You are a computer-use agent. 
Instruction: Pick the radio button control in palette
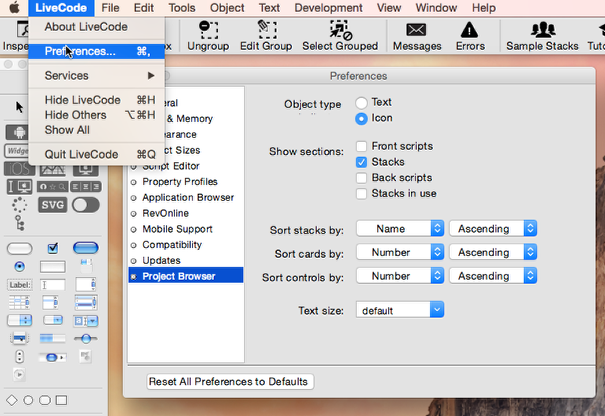click(19, 266)
